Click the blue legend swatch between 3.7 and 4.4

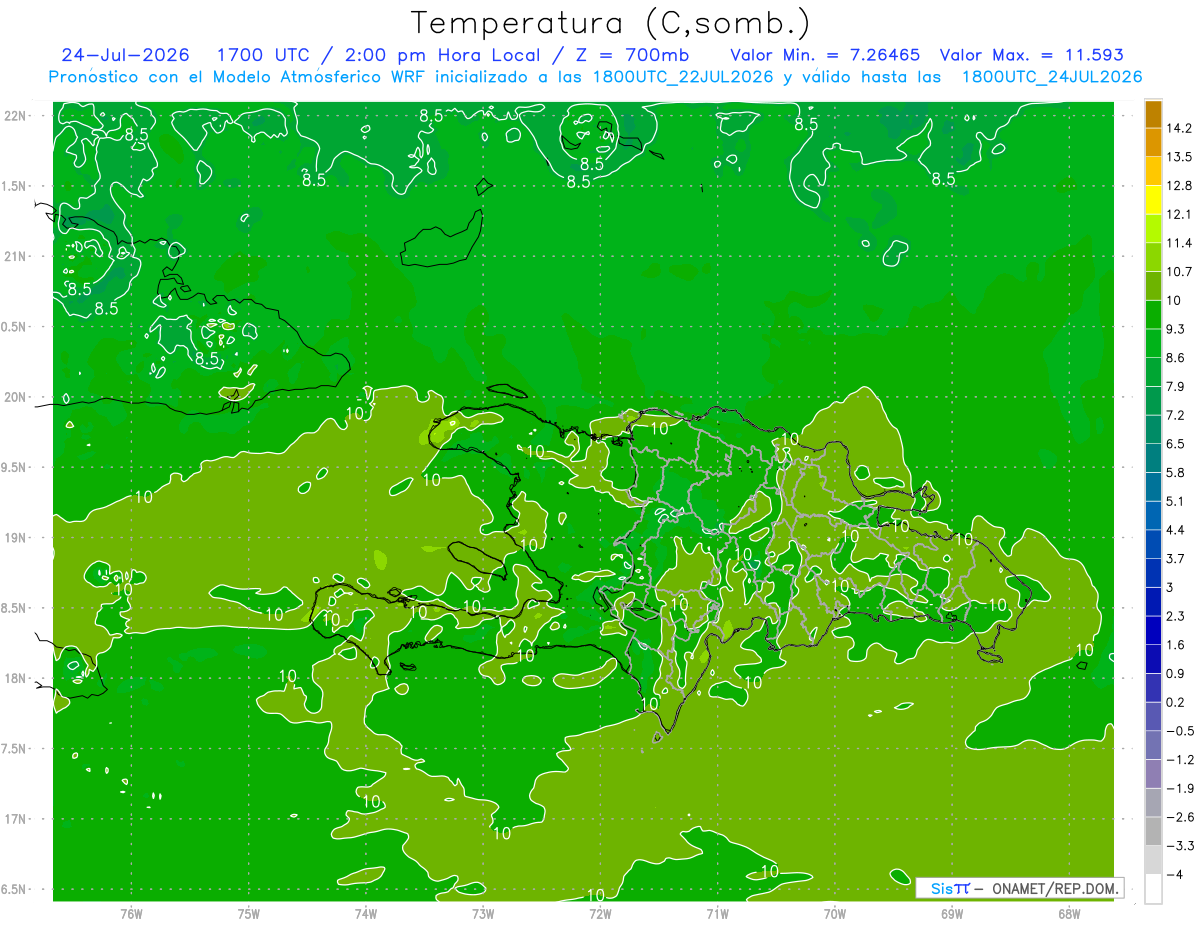(x=1153, y=544)
